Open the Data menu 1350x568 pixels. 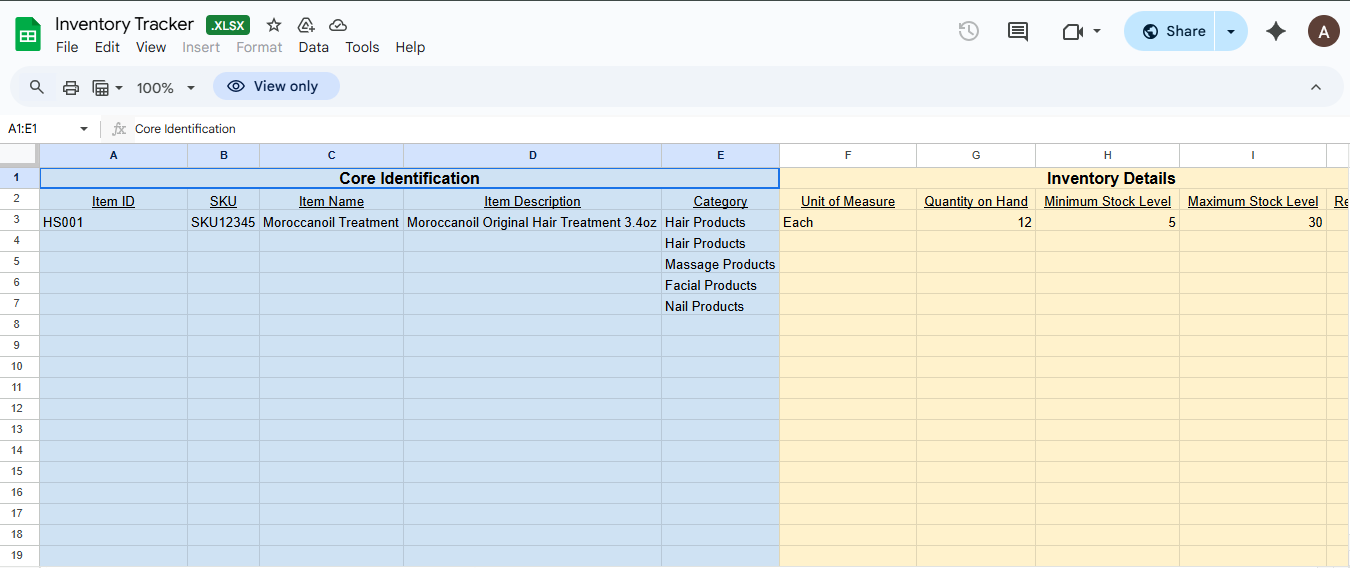tap(313, 47)
